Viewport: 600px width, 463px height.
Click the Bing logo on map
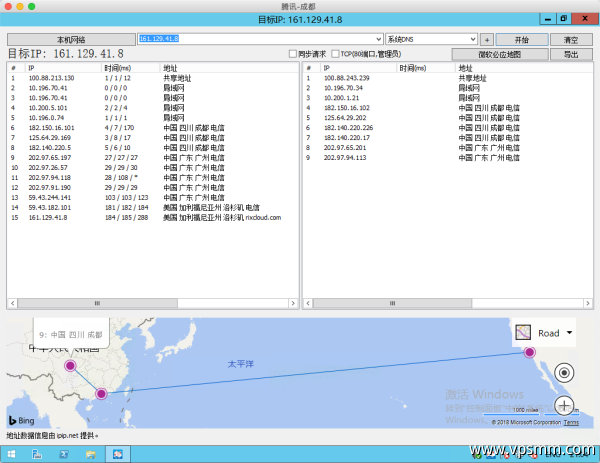22,420
